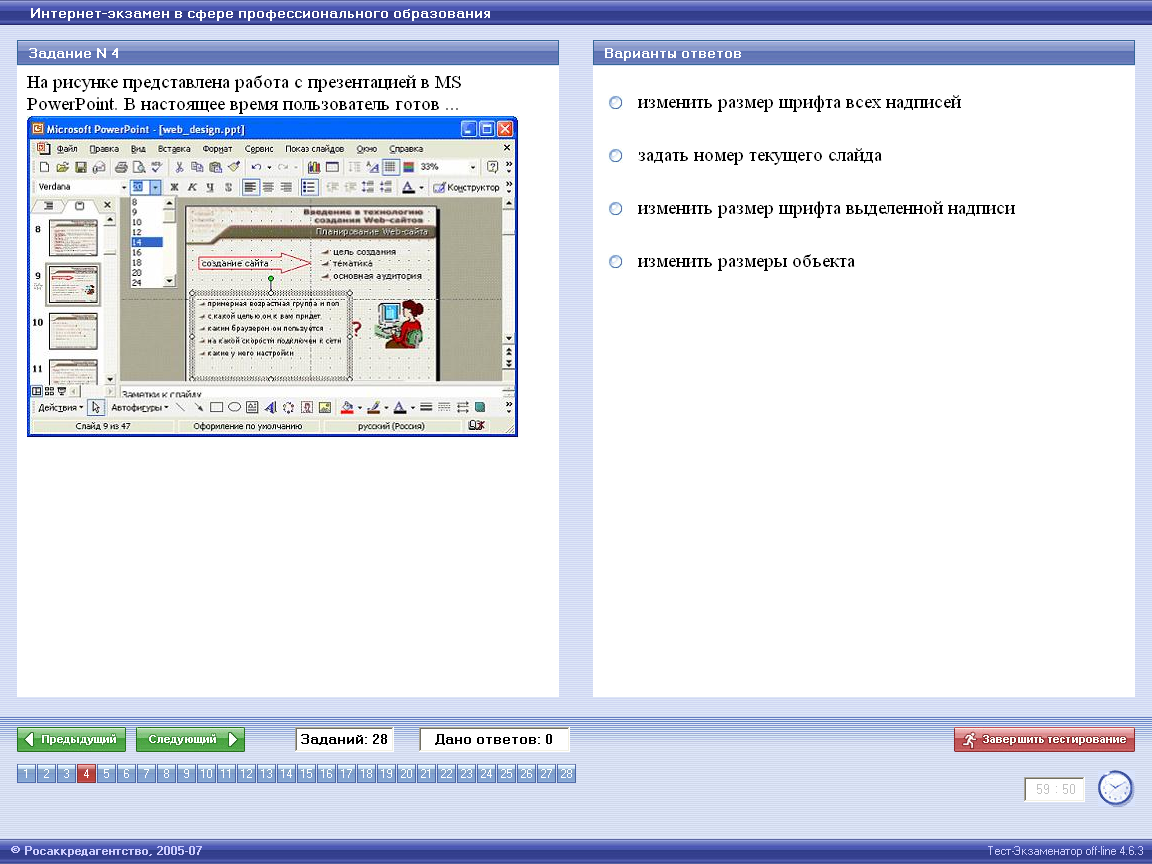
Task: Click the Oval shape tool in drawing toolbar
Action: click(x=234, y=408)
